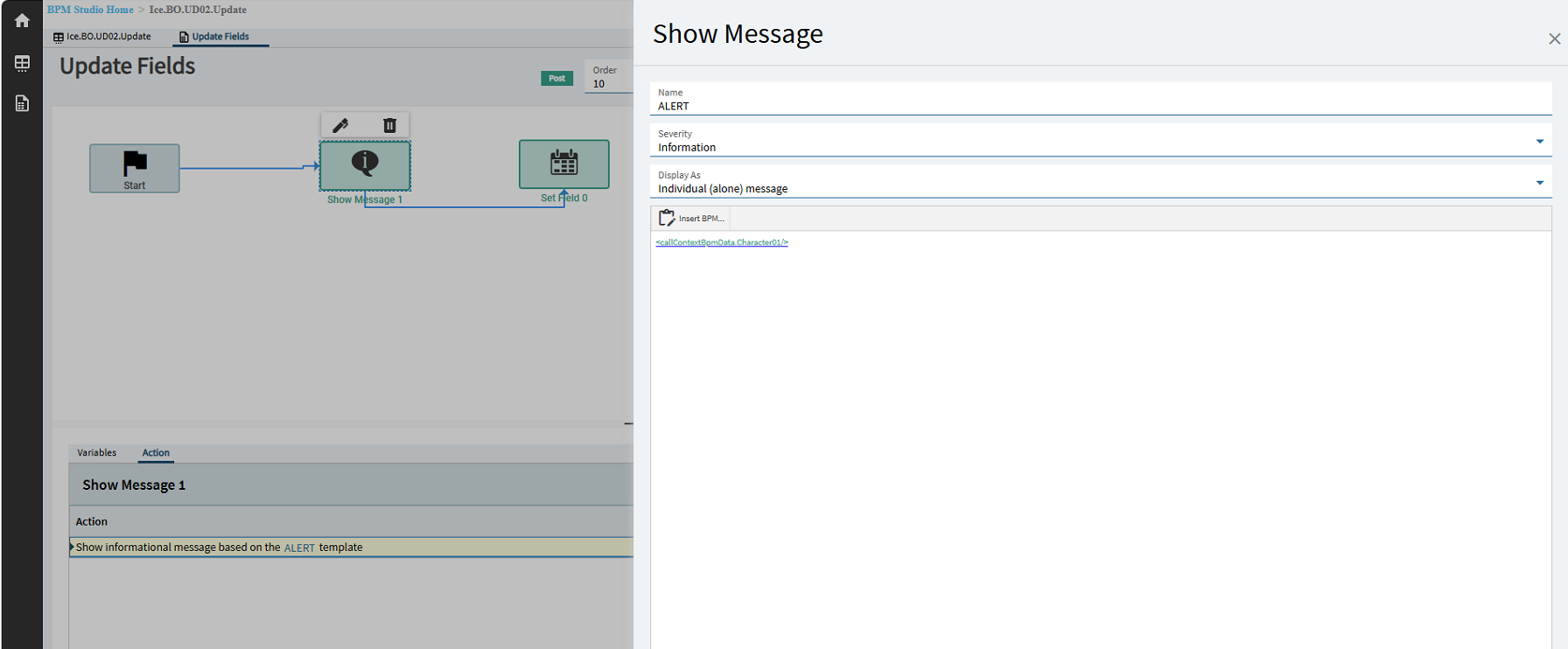1568x649 pixels.
Task: Click the Set Field 0 node label
Action: [x=564, y=198]
